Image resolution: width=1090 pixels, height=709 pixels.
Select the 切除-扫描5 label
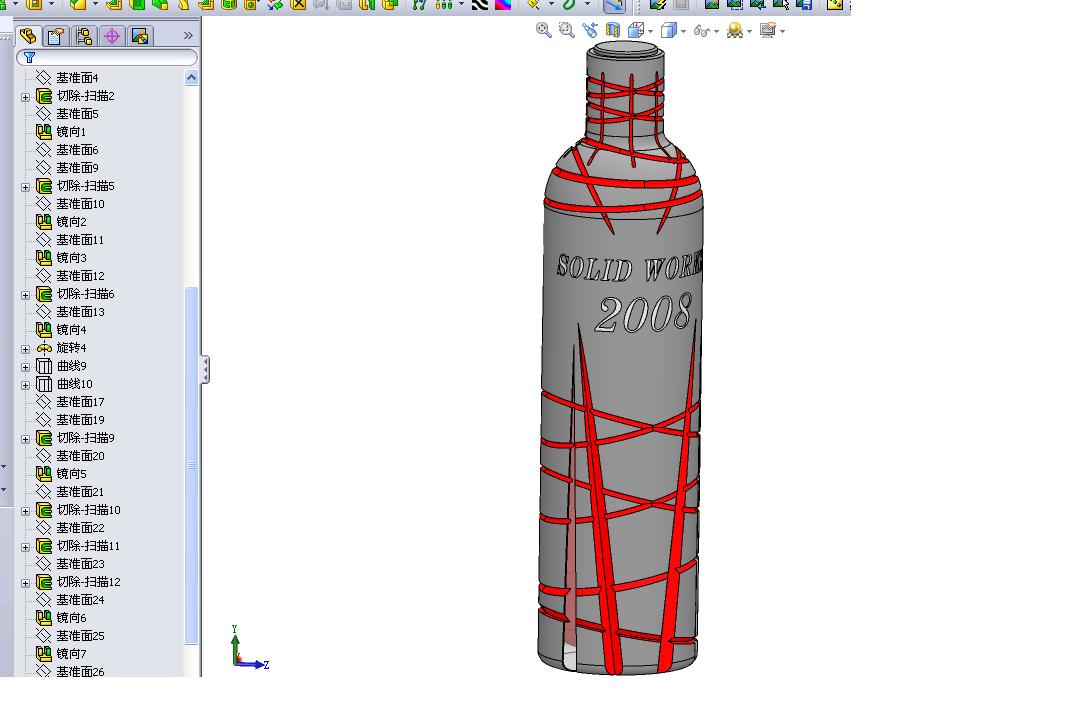click(x=86, y=186)
